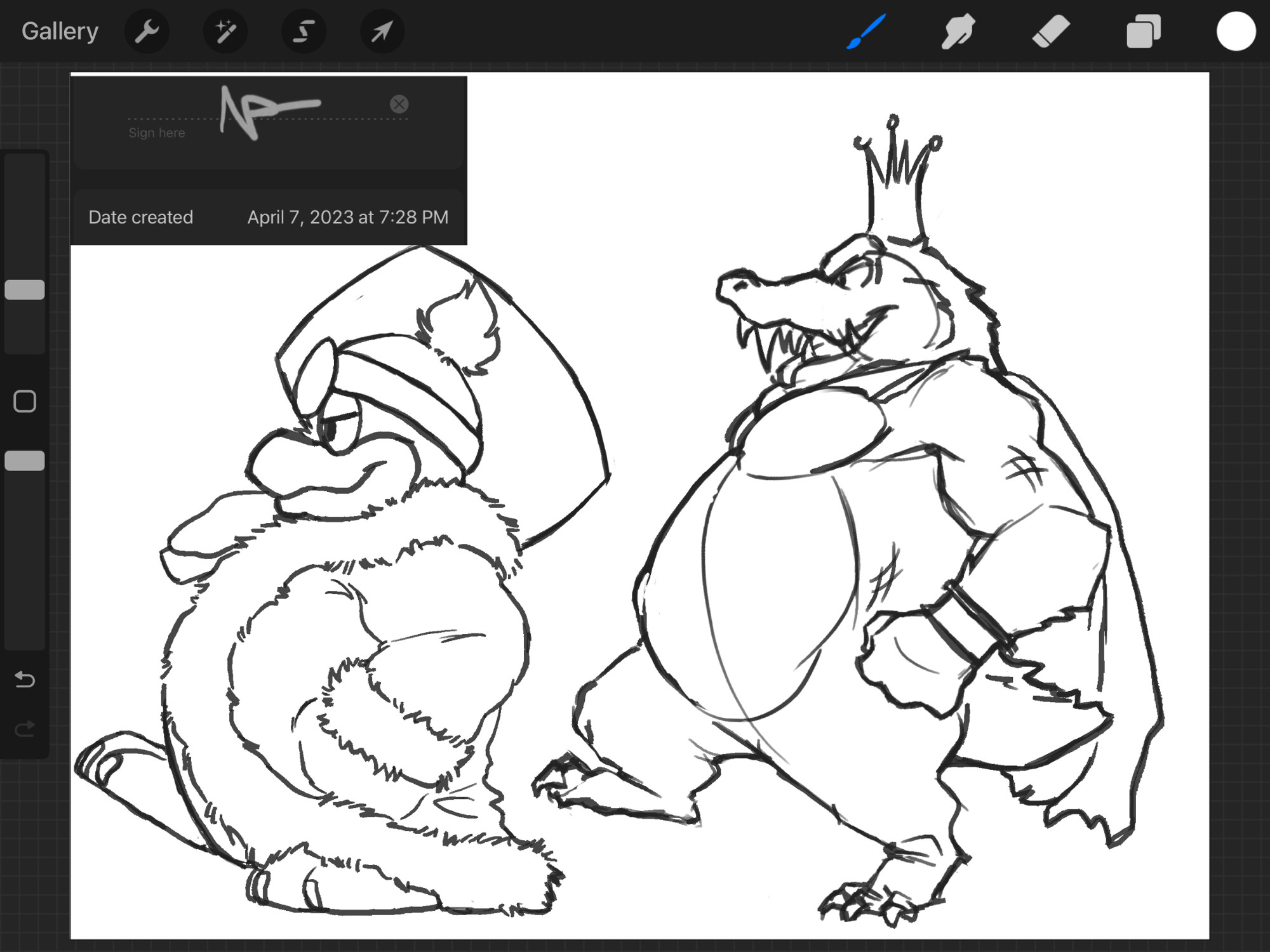Click the brush size slider handle

pyautogui.click(x=25, y=289)
